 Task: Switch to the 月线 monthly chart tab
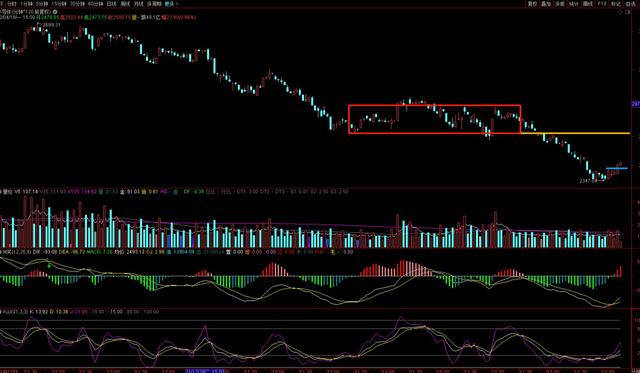tap(139, 4)
